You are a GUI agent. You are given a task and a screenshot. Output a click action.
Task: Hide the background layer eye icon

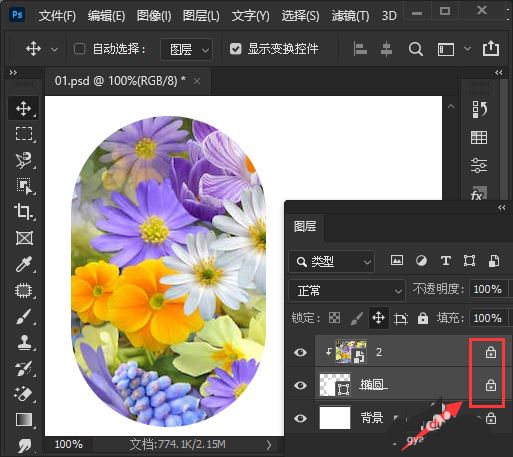(x=300, y=418)
